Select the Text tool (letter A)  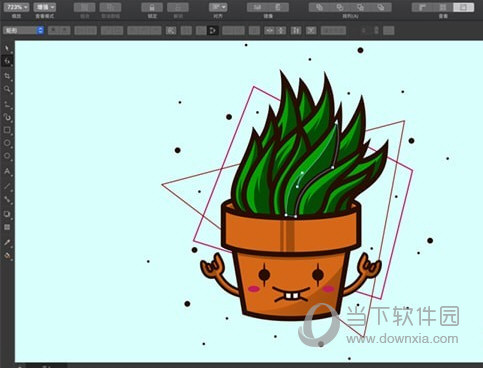pos(7,171)
